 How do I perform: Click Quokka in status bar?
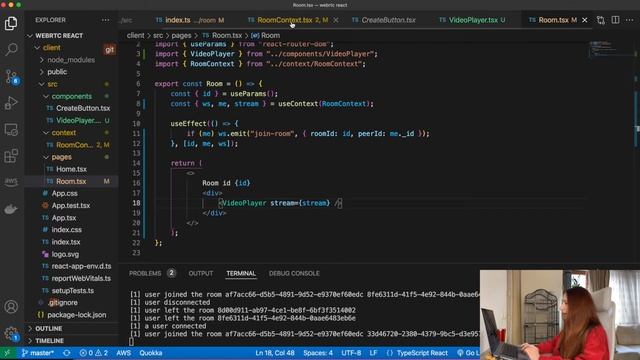pos(151,353)
